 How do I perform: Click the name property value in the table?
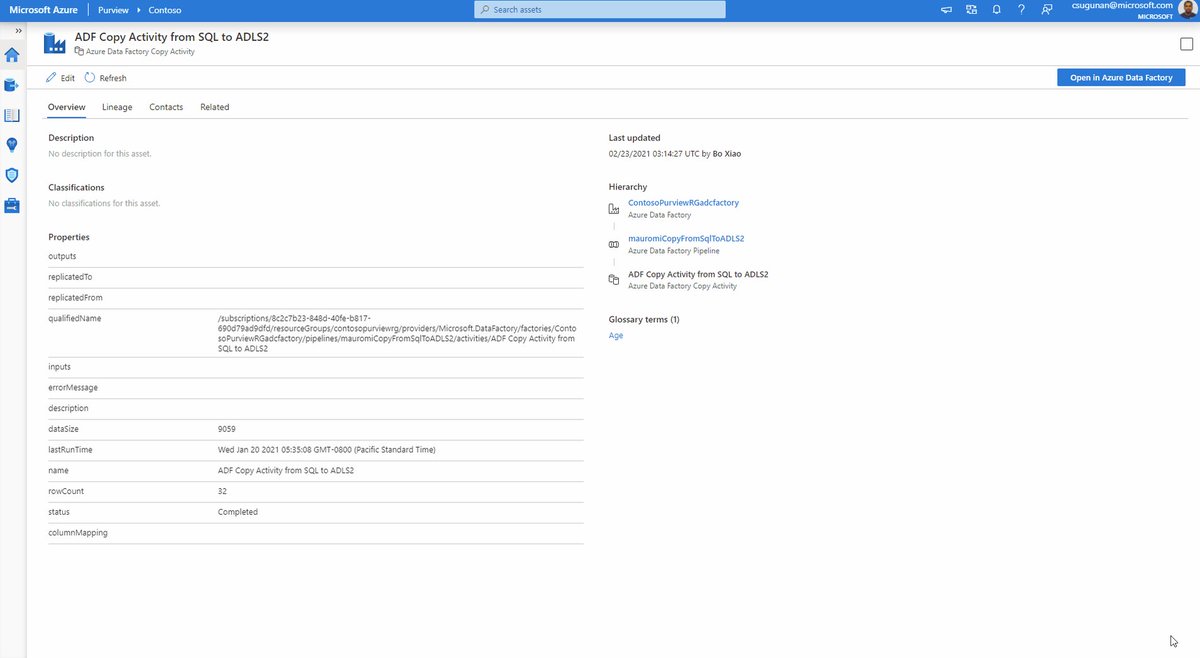tap(286, 470)
